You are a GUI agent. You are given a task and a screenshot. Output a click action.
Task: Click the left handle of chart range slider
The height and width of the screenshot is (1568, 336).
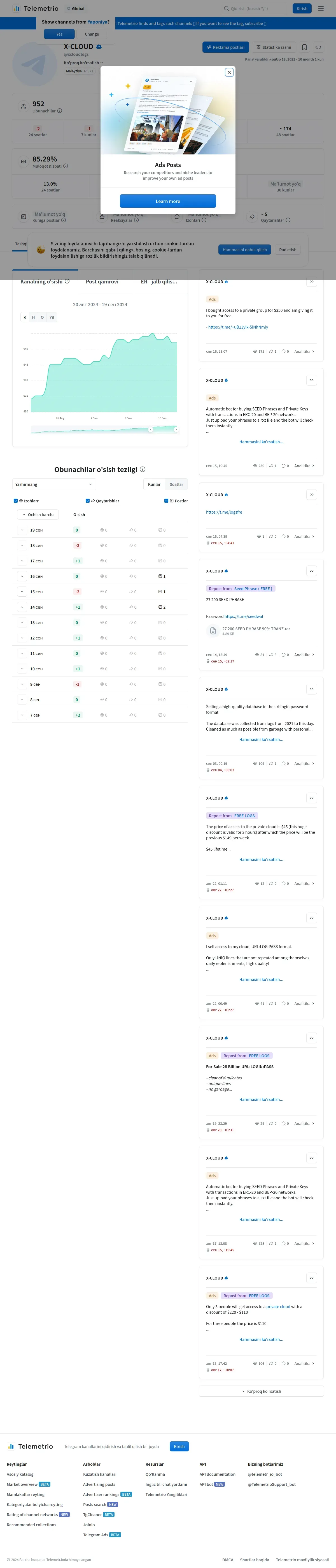[151, 430]
